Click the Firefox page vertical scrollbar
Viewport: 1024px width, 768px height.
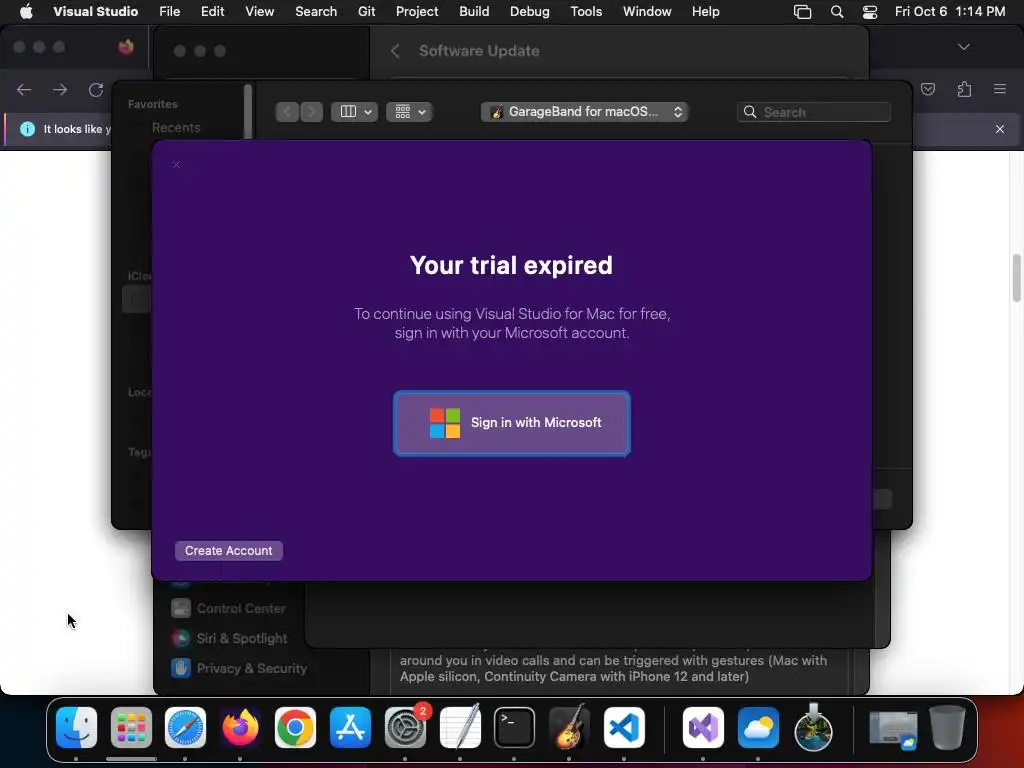[1017, 278]
